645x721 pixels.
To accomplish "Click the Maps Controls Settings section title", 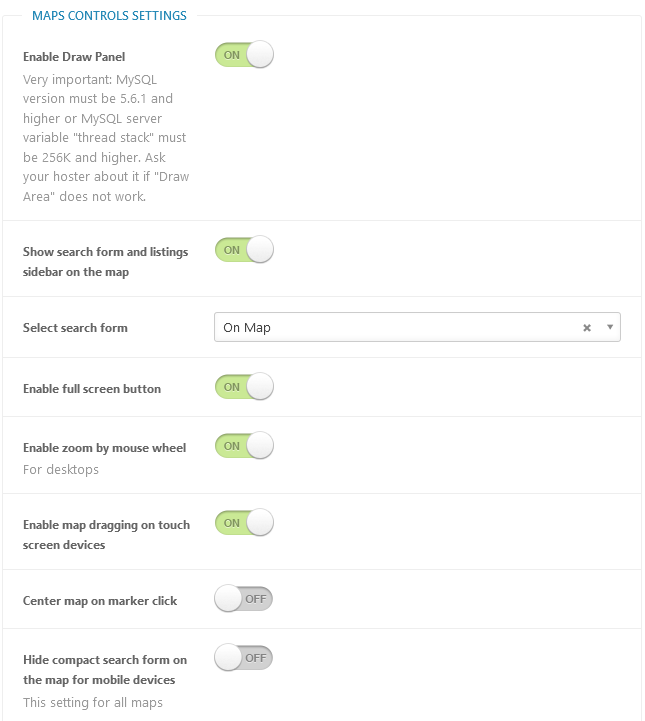I will 109,16.
